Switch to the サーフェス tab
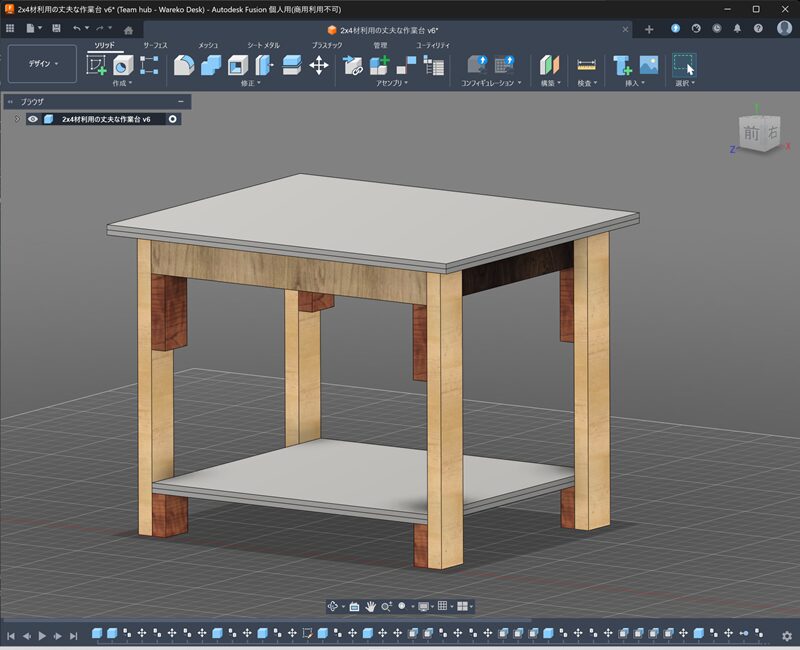This screenshot has width=800, height=650. point(155,45)
